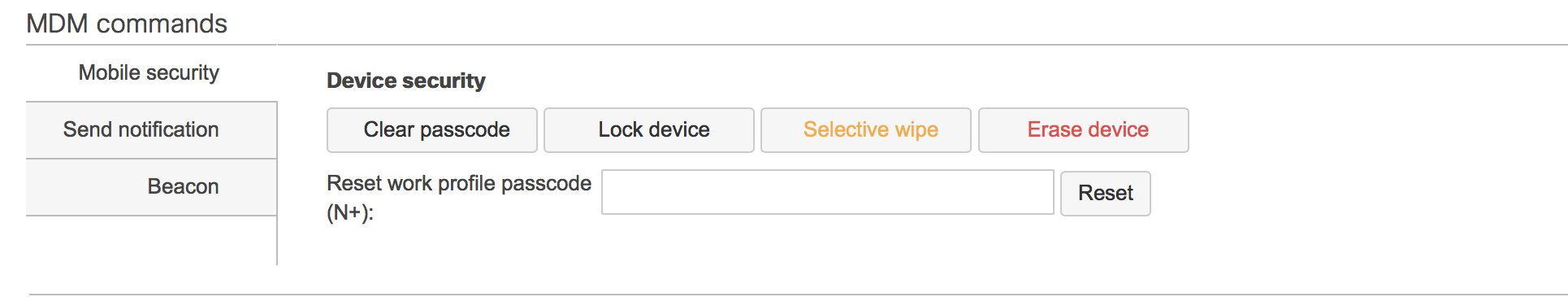
Task: Focus the work profile passcode field
Action: [x=828, y=192]
